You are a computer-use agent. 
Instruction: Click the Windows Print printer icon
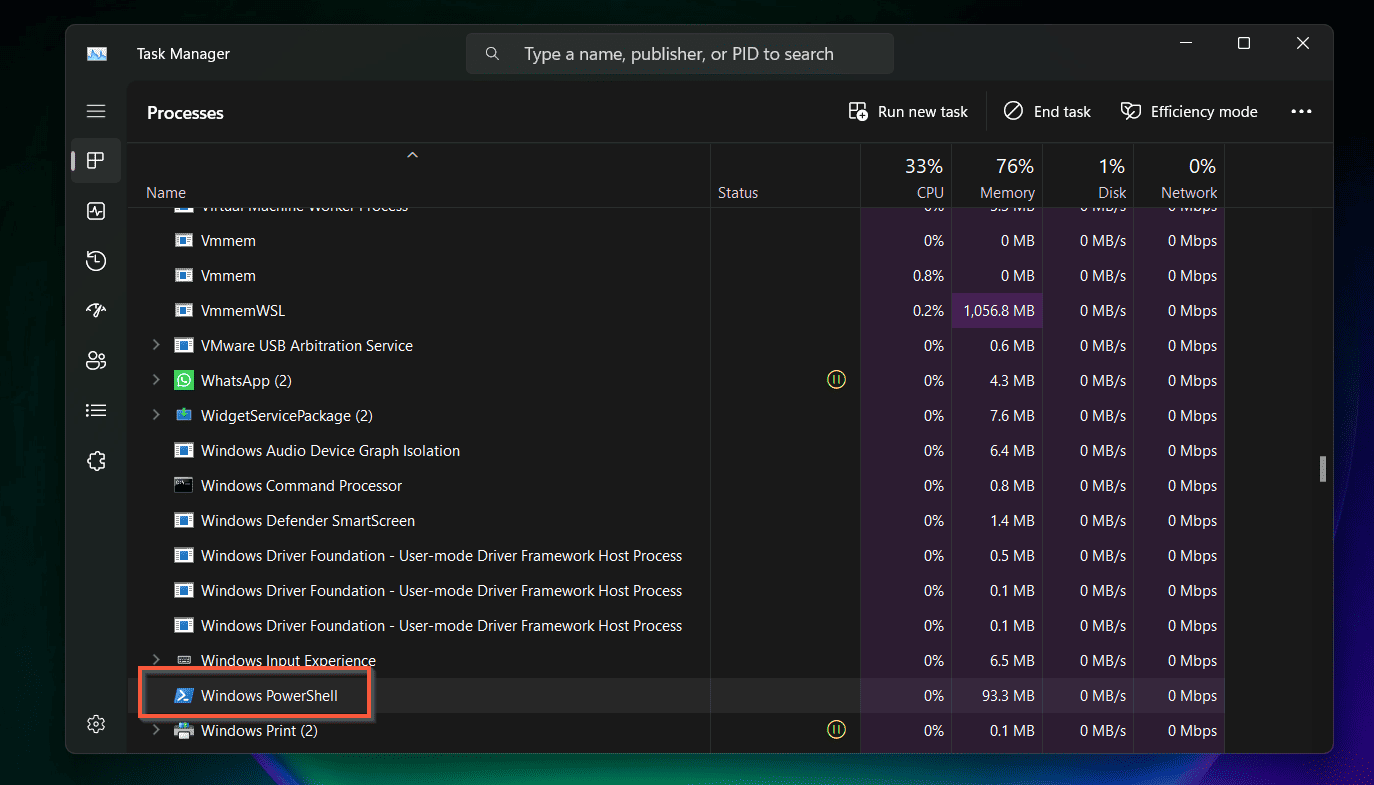183,731
